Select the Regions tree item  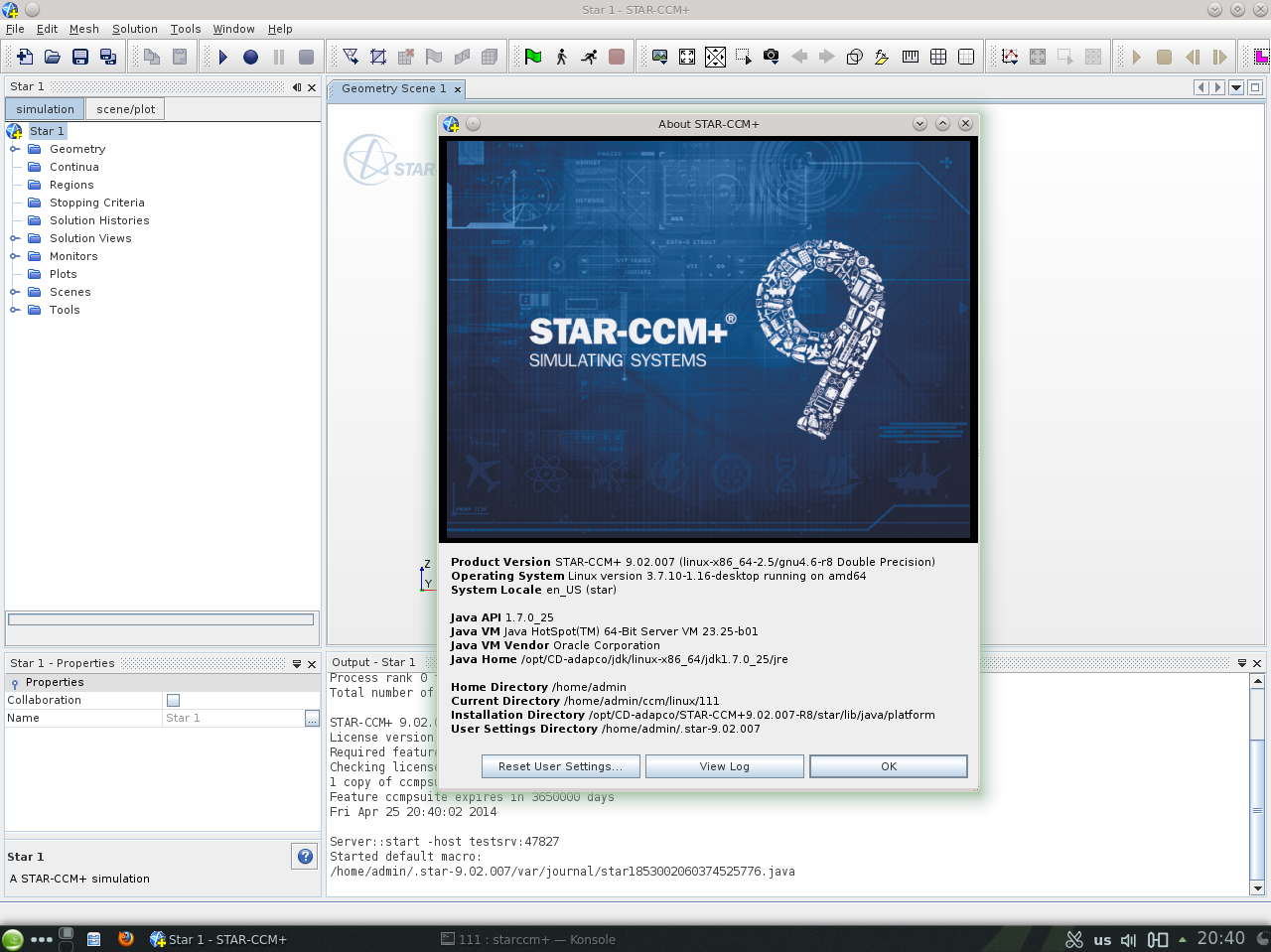71,185
